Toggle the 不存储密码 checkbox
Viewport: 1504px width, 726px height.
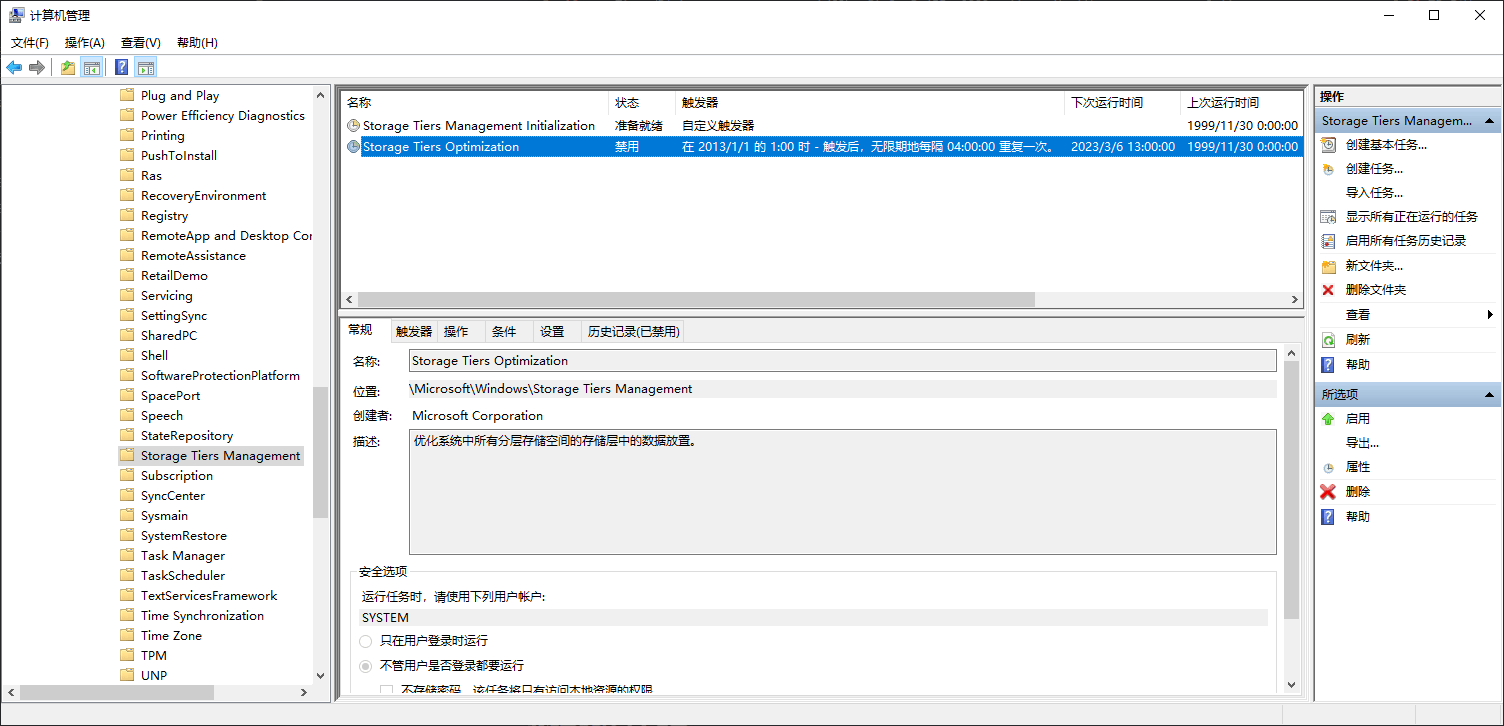(x=387, y=690)
